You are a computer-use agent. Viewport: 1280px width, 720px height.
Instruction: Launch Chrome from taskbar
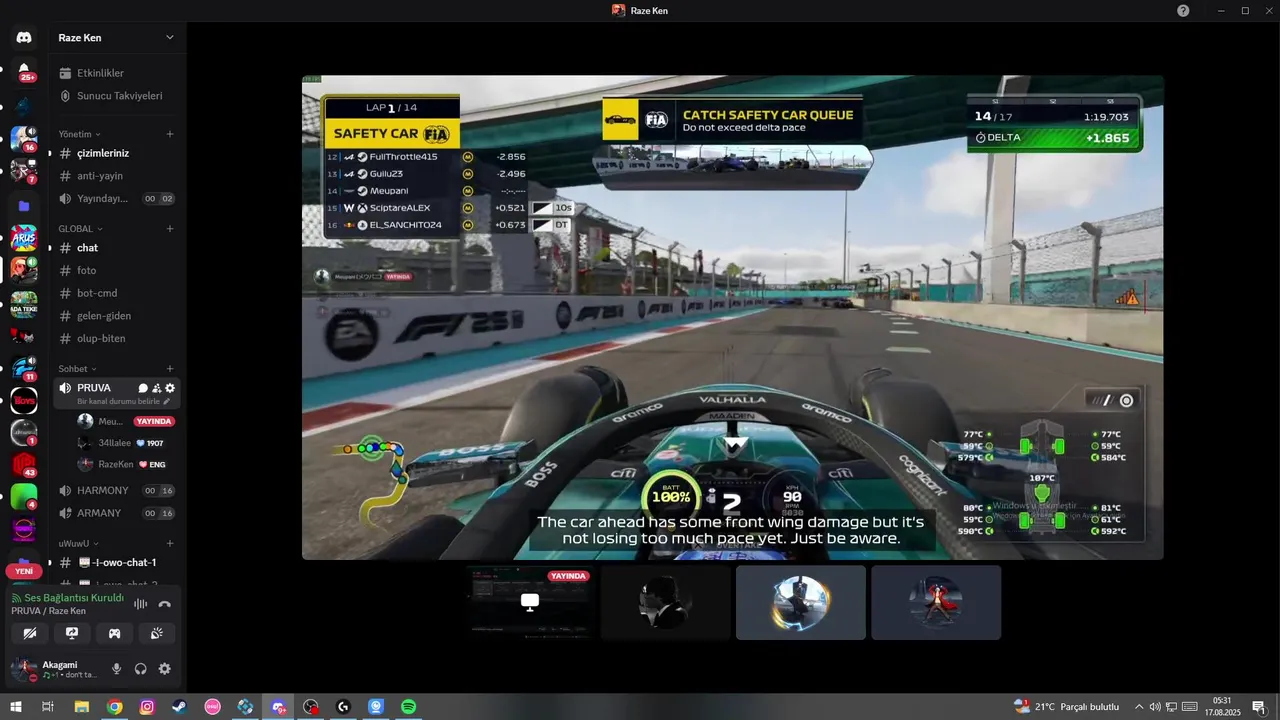115,707
